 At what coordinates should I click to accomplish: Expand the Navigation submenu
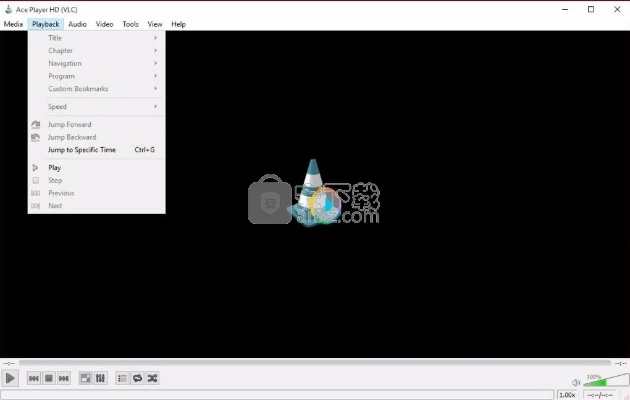[x=96, y=63]
